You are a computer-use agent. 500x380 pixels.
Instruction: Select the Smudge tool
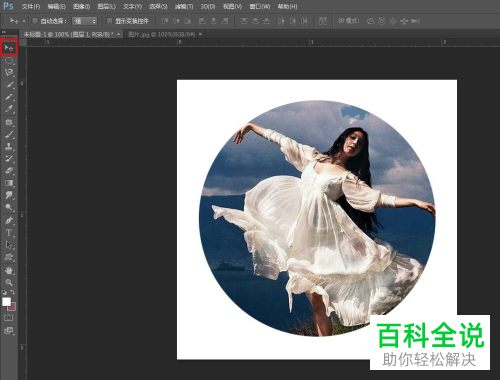(9, 195)
